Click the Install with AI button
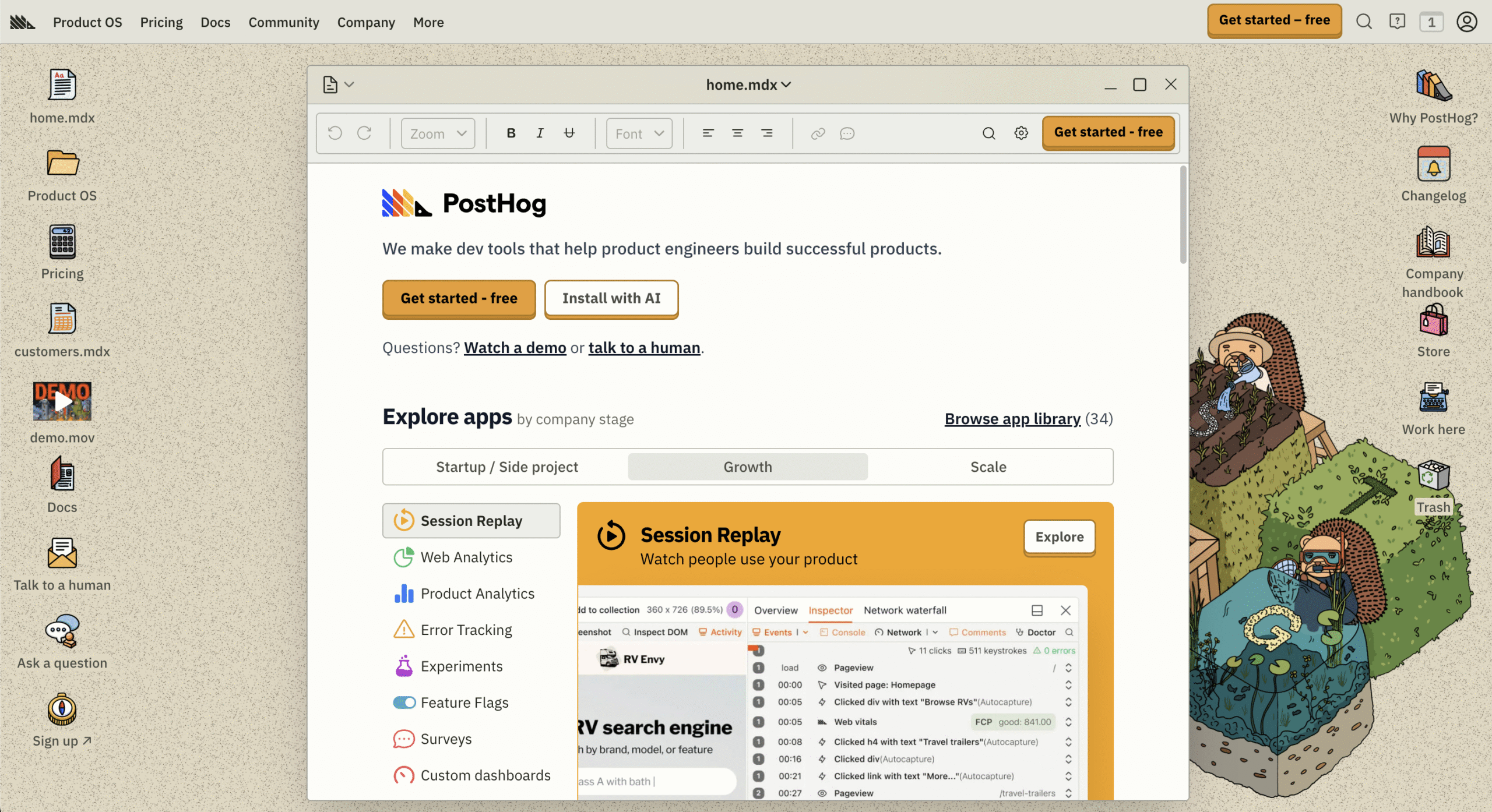 [x=611, y=298]
